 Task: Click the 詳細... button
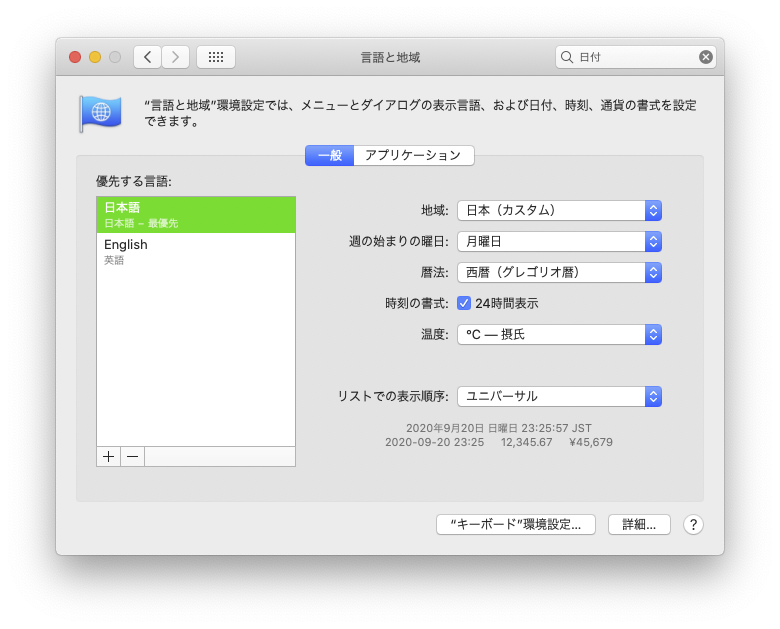639,524
